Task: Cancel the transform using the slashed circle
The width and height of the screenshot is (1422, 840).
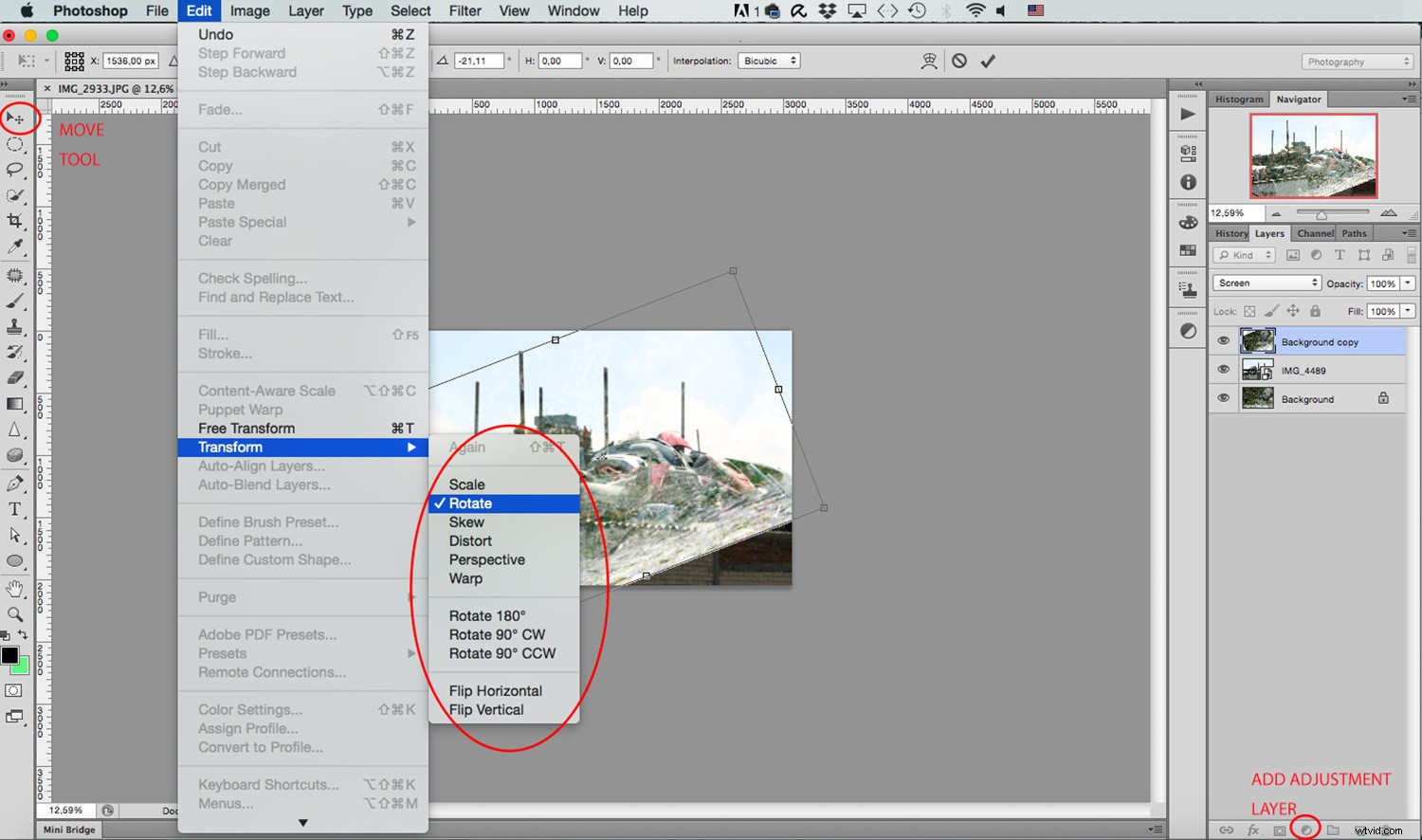Action: [x=959, y=60]
